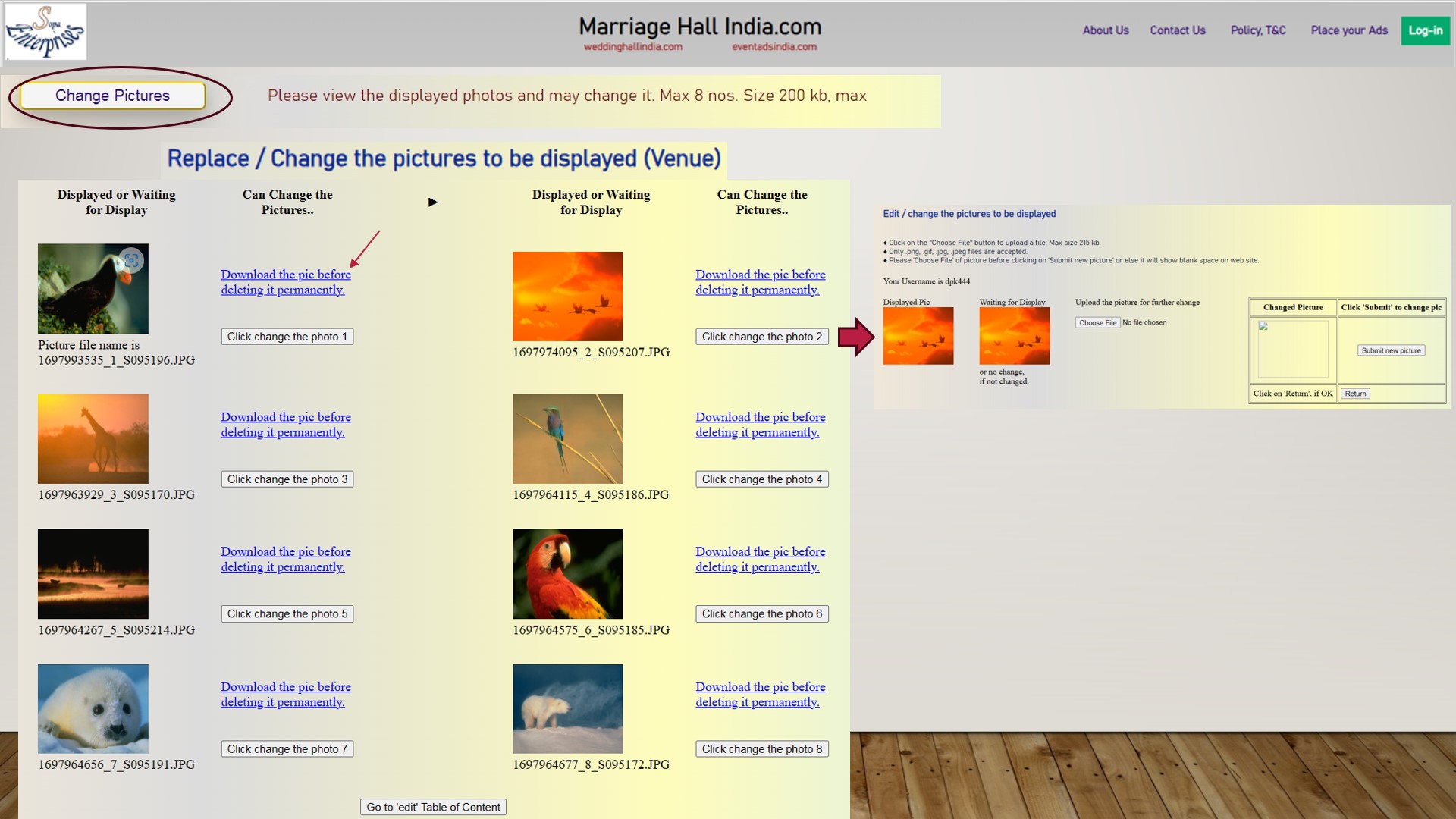Viewport: 1456px width, 819px height.
Task: Click filename 1697964677_8_S095172.JPG
Action: pos(591,765)
